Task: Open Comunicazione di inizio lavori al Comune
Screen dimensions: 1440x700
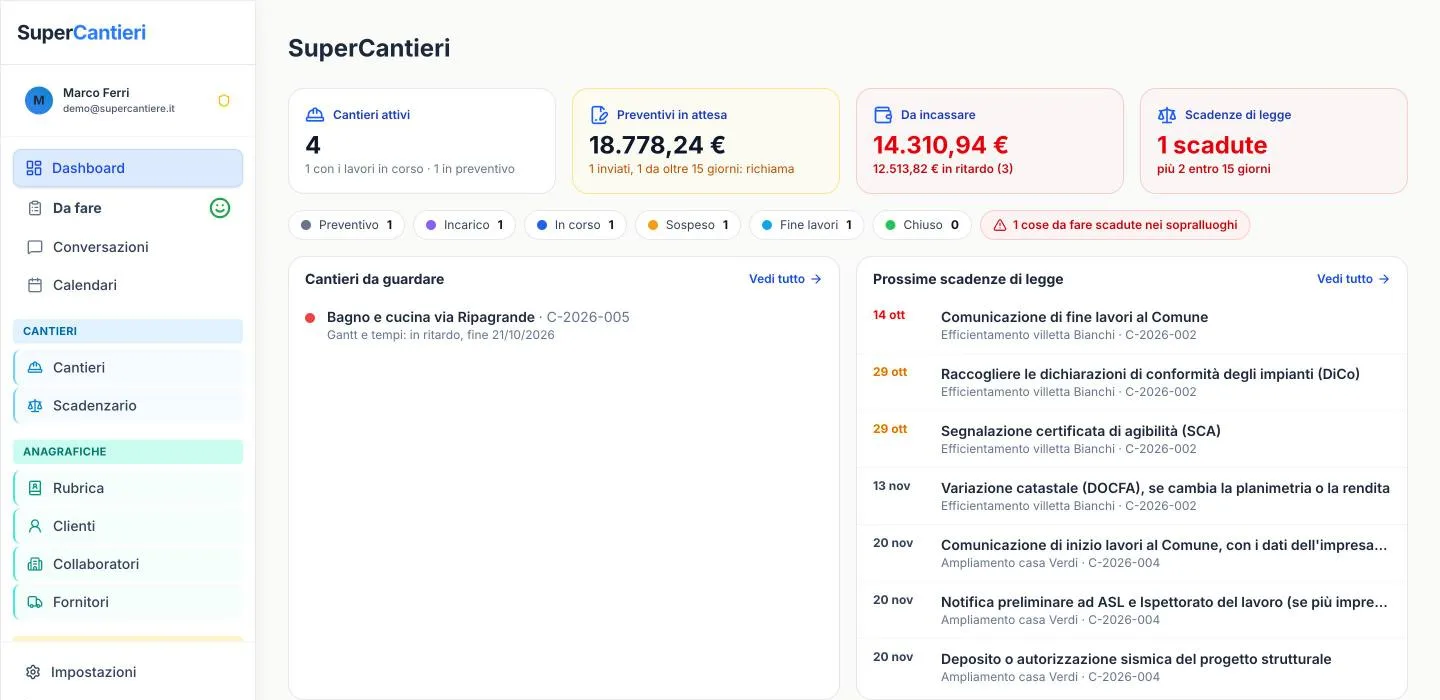Action: click(x=1132, y=553)
